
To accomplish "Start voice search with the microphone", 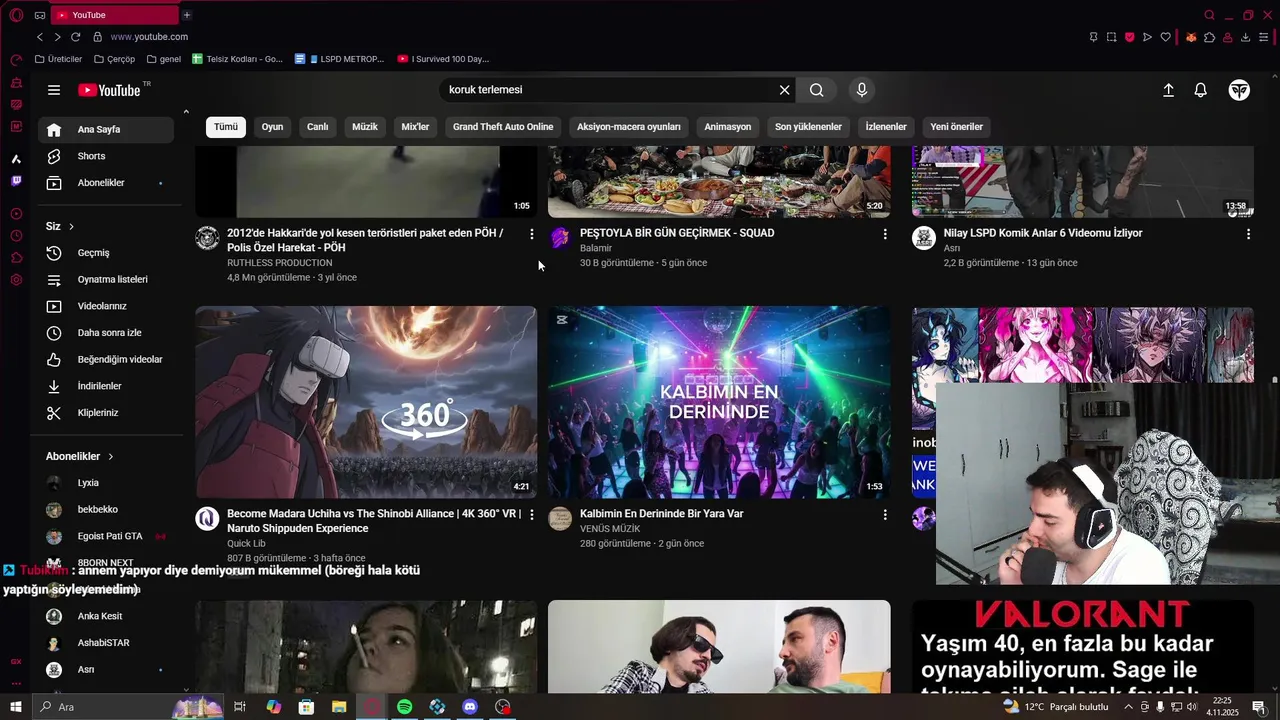I will point(862,90).
